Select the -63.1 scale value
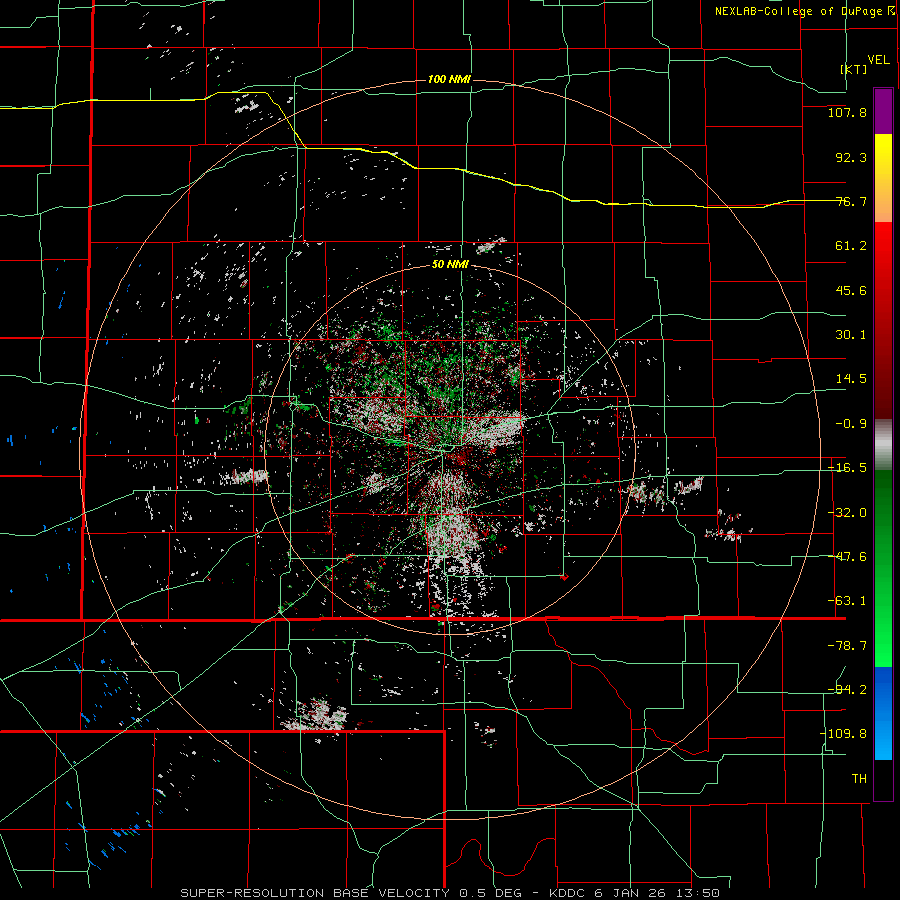The image size is (900, 900). (x=847, y=600)
